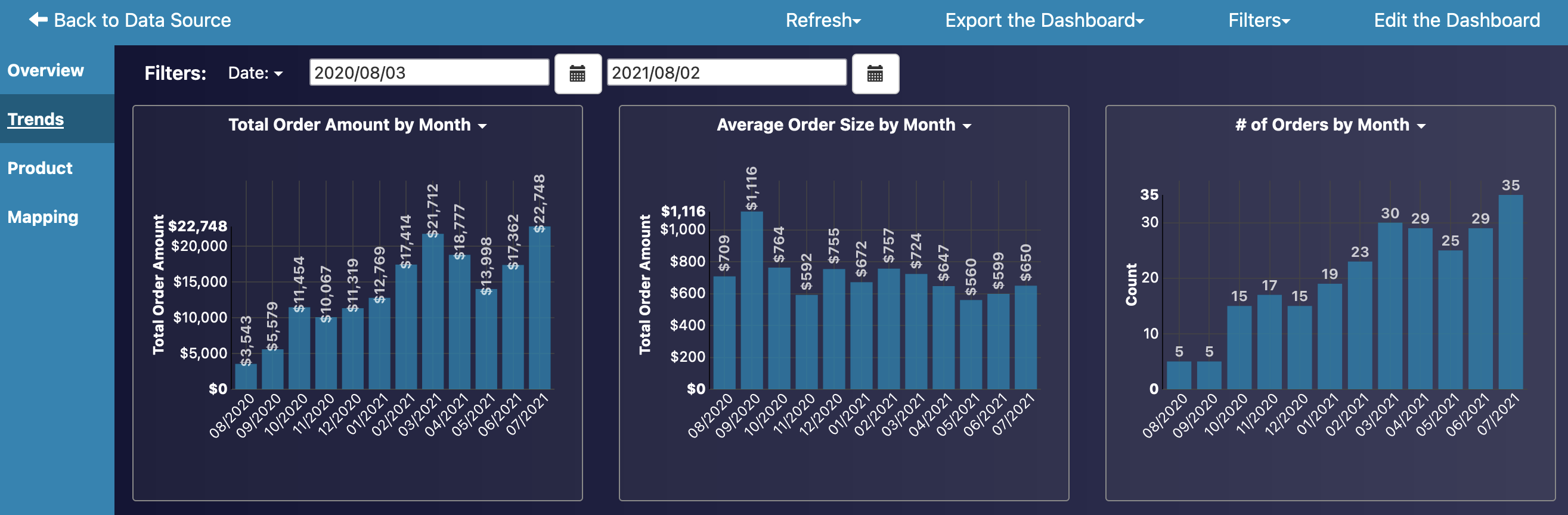This screenshot has height=515, width=1568.
Task: Select the 09/2020 bar showing $1,116
Action: pos(751,302)
